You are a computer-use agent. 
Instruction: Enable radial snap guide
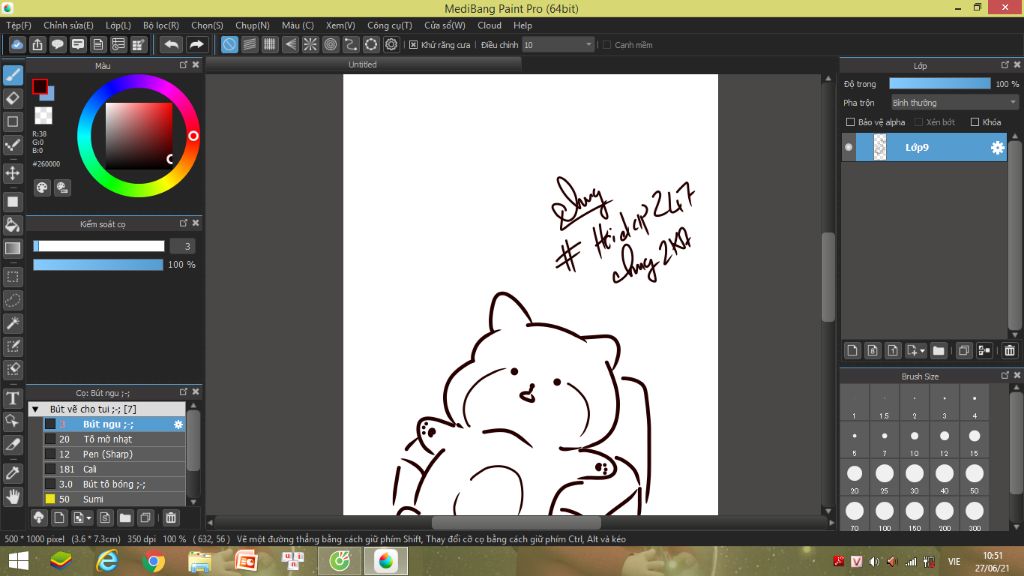tap(310, 44)
